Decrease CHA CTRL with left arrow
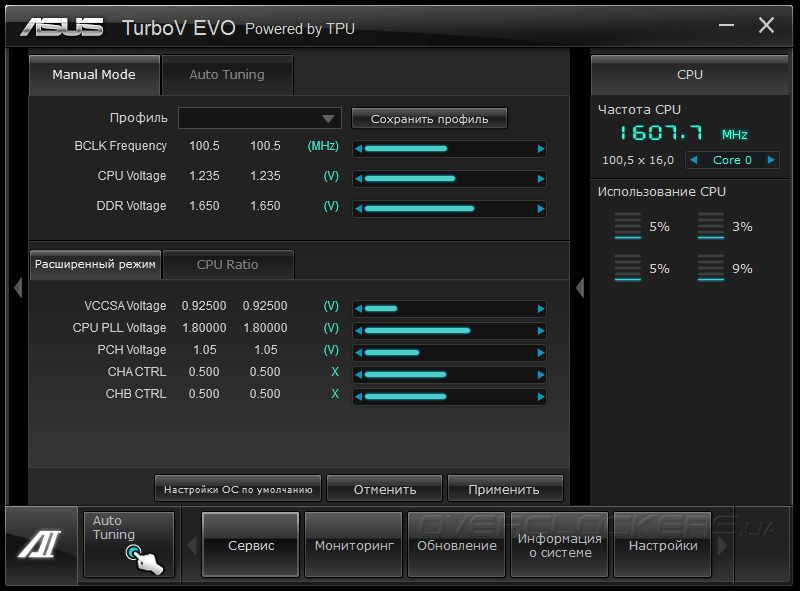Screen dimensions: 800x591 tap(359, 375)
